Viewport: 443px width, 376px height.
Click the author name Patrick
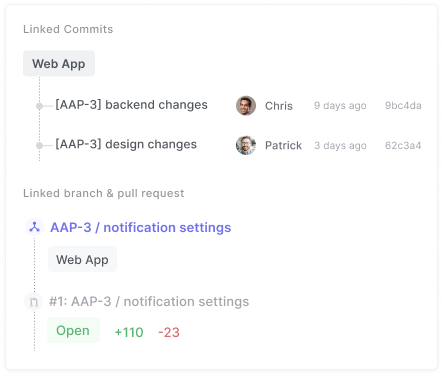[x=283, y=145]
